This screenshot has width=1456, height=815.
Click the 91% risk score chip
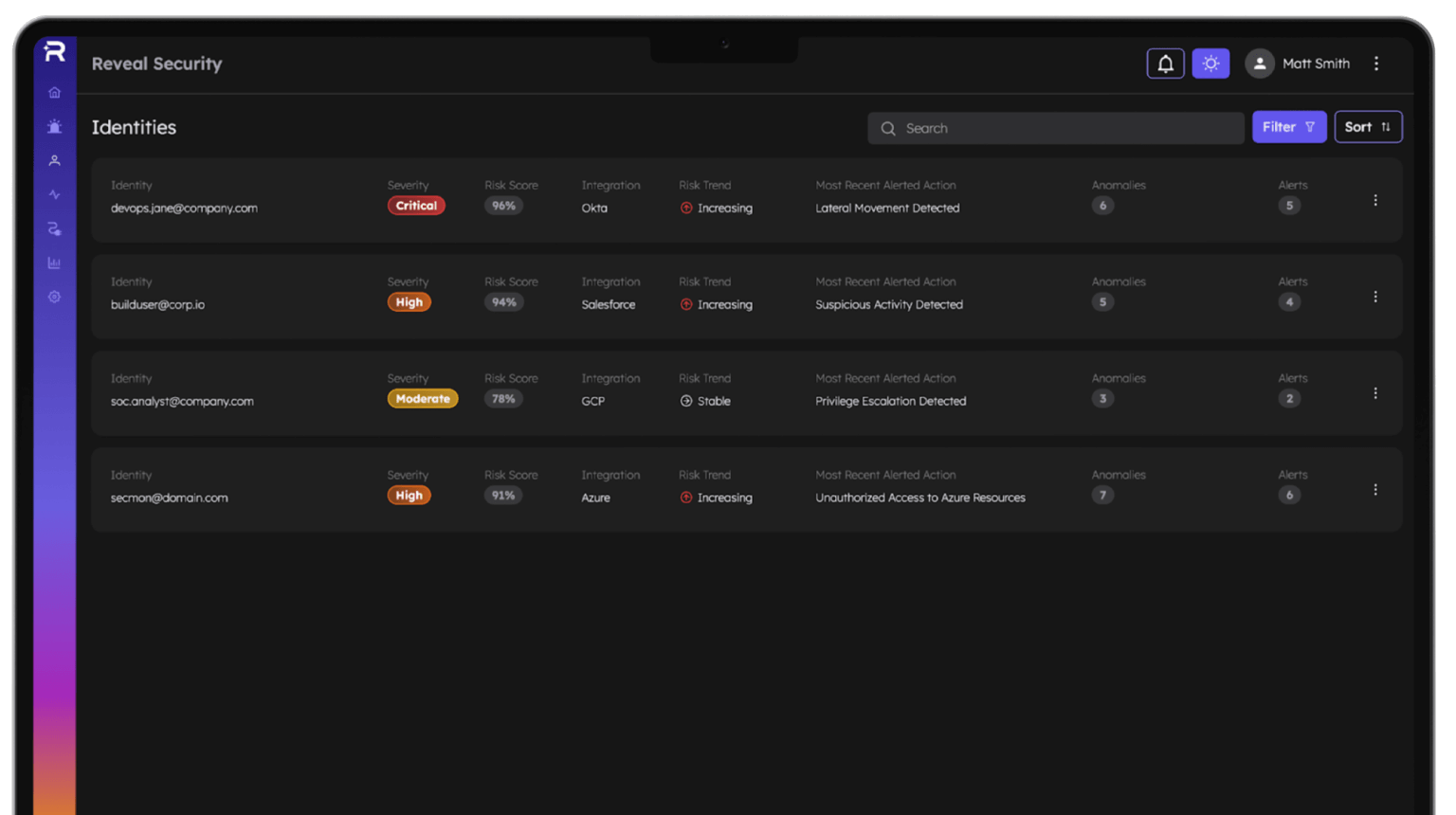point(503,496)
